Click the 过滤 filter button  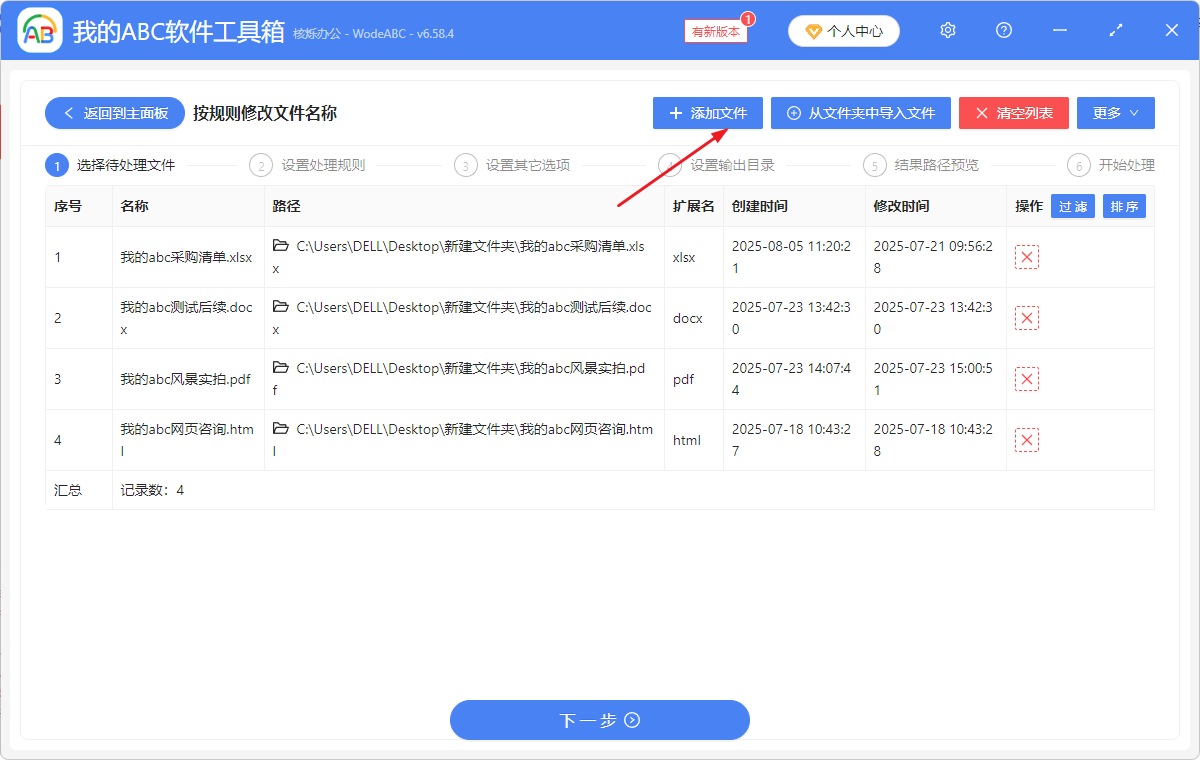click(1072, 206)
